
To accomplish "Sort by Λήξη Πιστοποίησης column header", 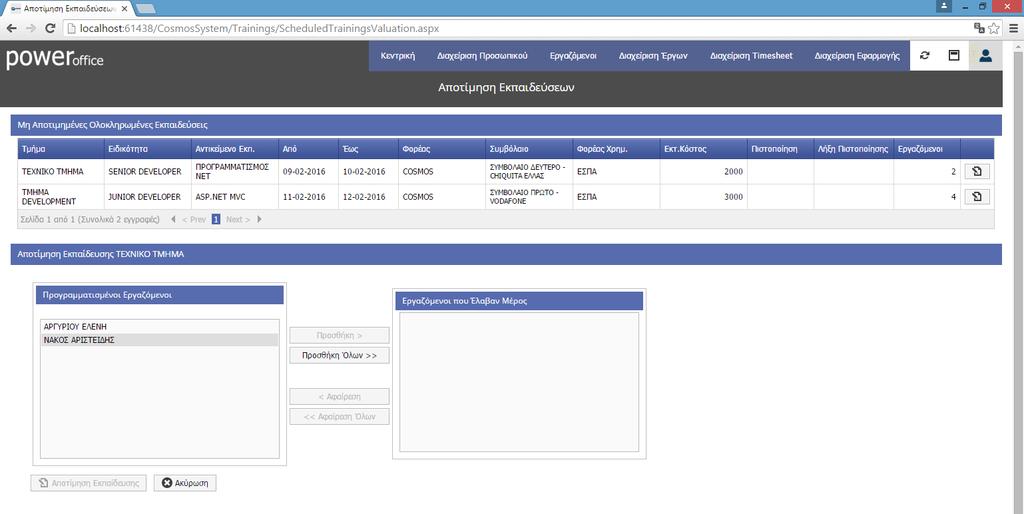I will tap(854, 149).
